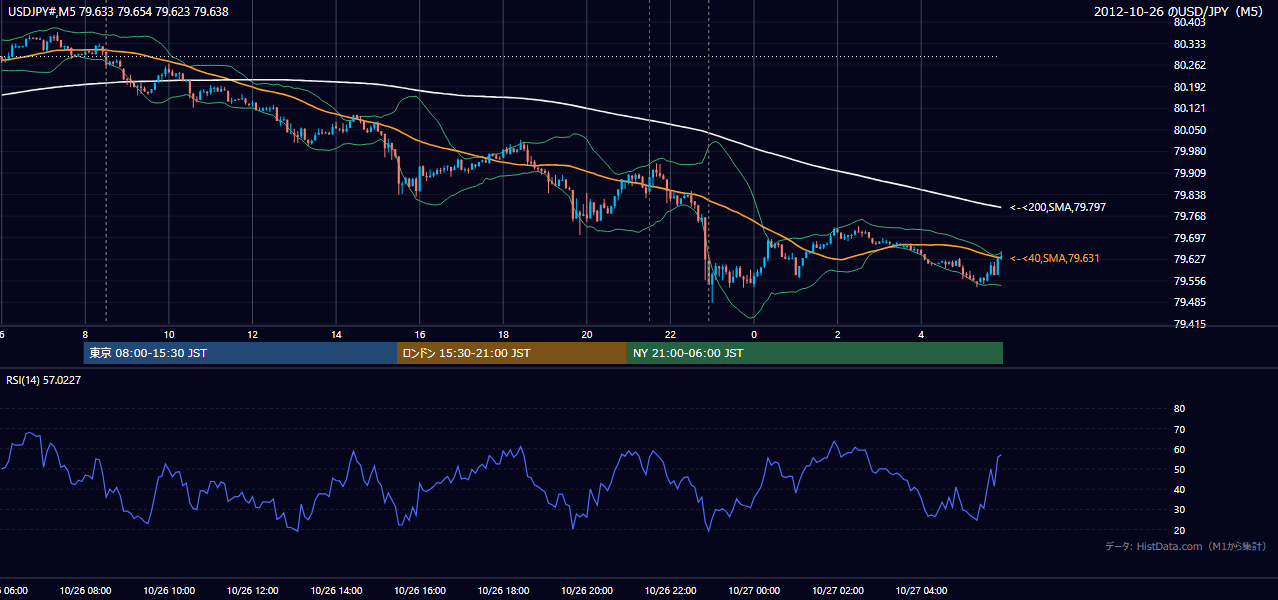Click the 10/27 02:00 time label
Screen dimensions: 1278x600
click(x=838, y=591)
